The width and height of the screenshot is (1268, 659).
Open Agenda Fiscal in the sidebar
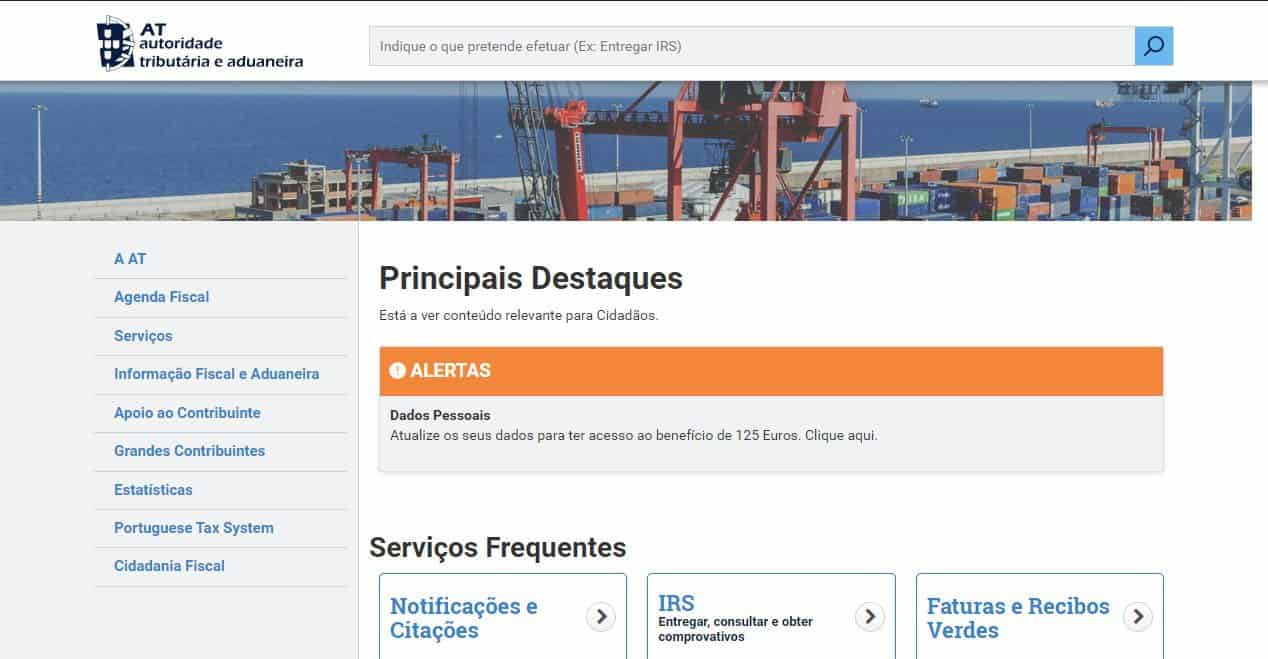pos(161,297)
